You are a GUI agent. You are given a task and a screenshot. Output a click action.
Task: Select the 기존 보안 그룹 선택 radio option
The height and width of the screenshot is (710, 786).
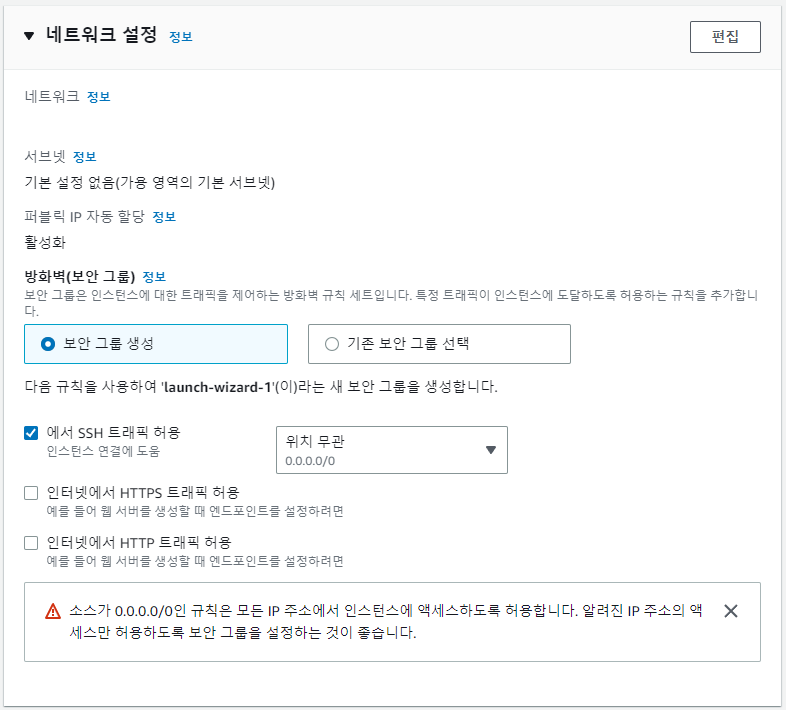(439, 344)
